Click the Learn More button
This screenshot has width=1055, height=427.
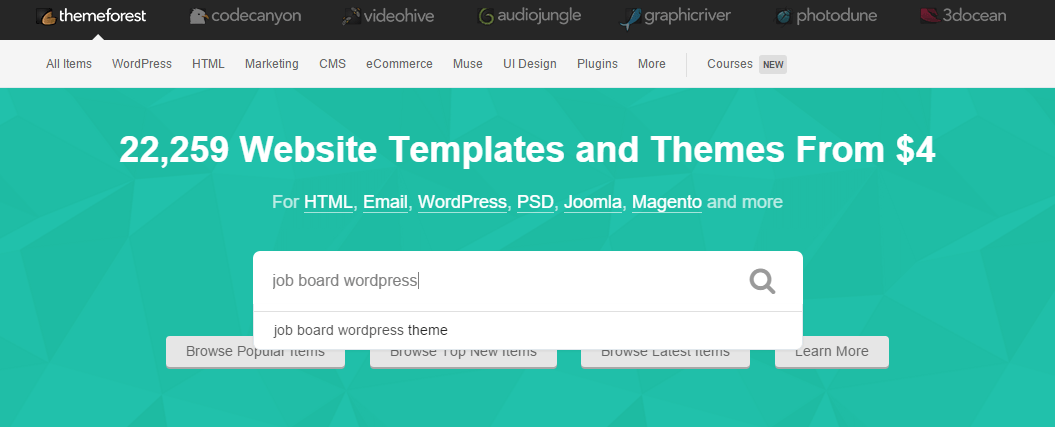[x=832, y=352]
